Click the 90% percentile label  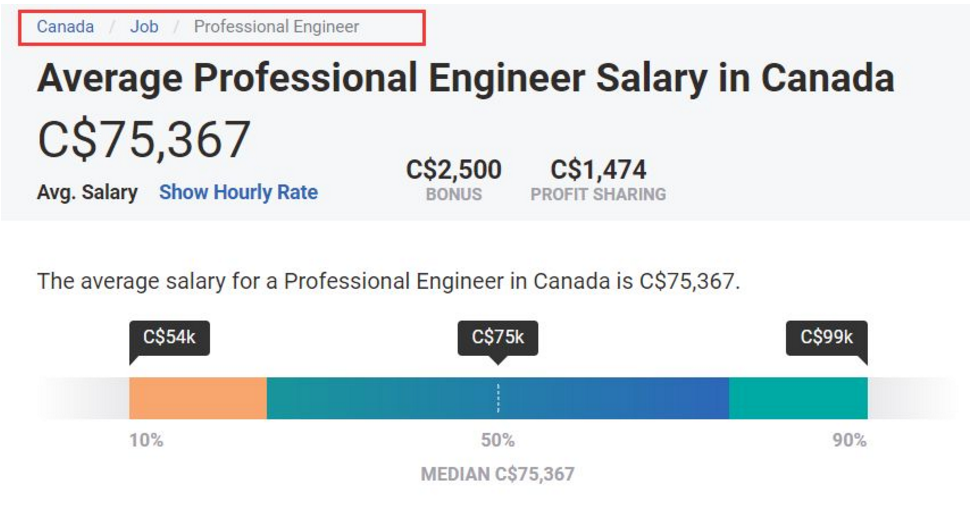pyautogui.click(x=849, y=440)
